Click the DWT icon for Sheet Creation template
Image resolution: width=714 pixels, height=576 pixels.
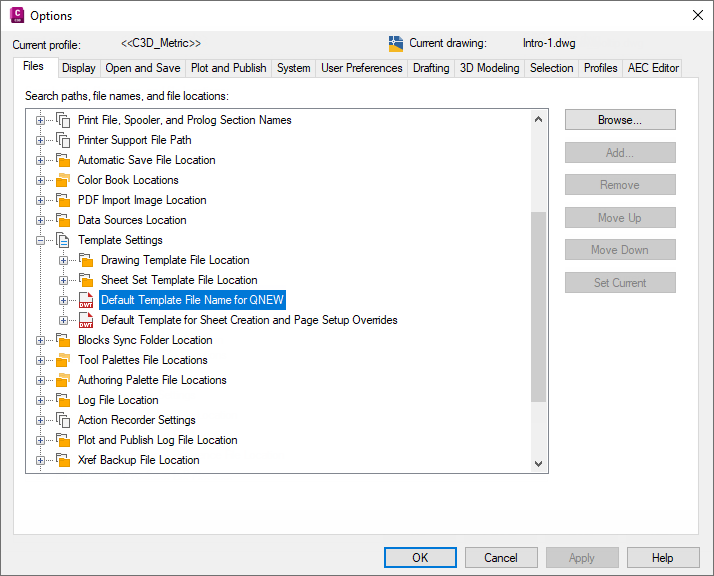(x=86, y=320)
